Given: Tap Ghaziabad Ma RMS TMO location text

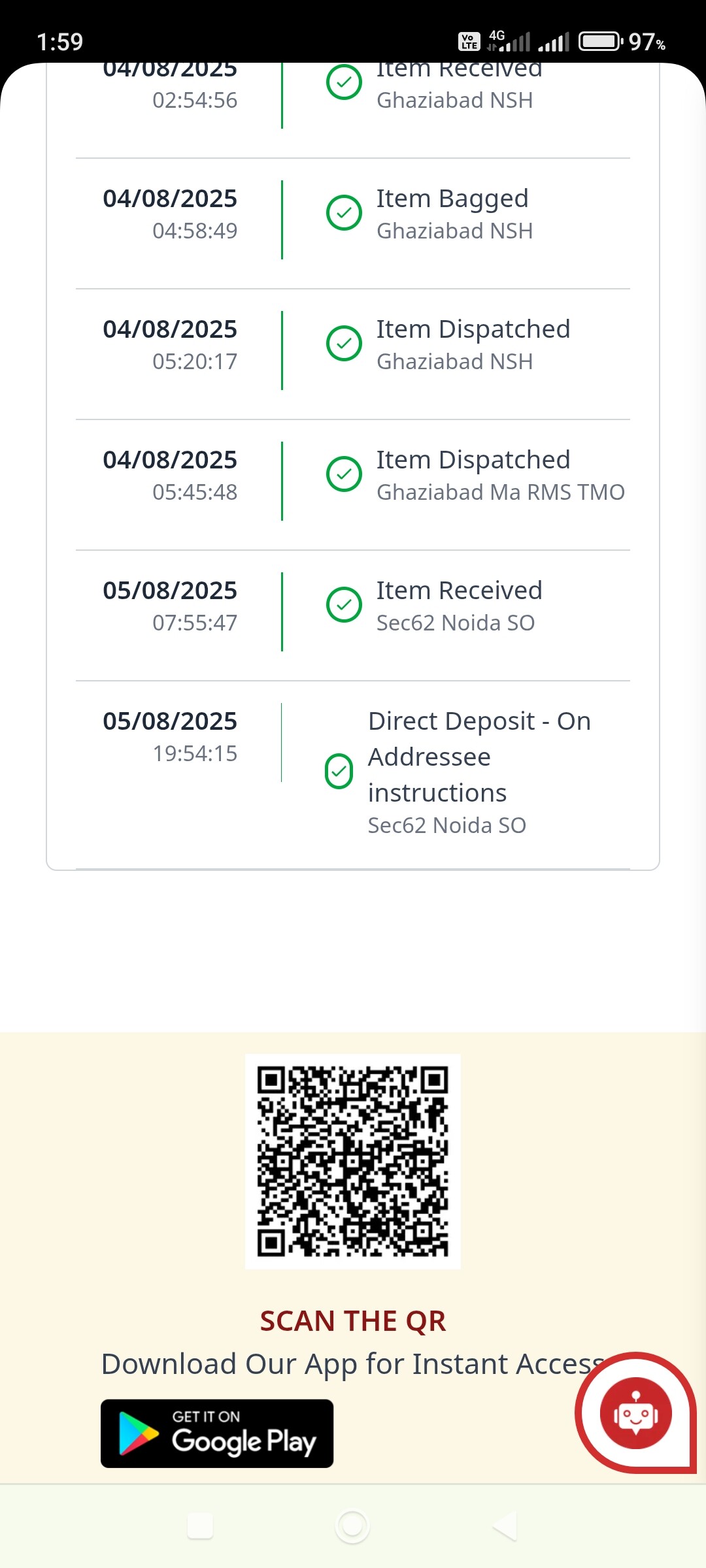Looking at the screenshot, I should click(500, 492).
